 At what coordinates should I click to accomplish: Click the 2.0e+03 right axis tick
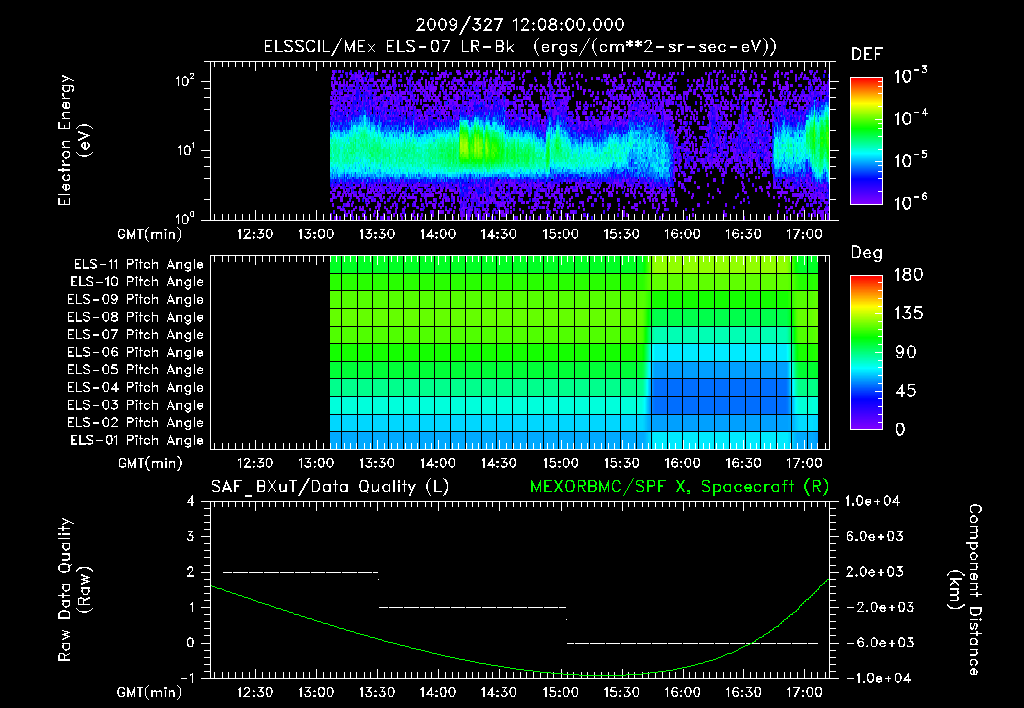pyautogui.click(x=875, y=572)
